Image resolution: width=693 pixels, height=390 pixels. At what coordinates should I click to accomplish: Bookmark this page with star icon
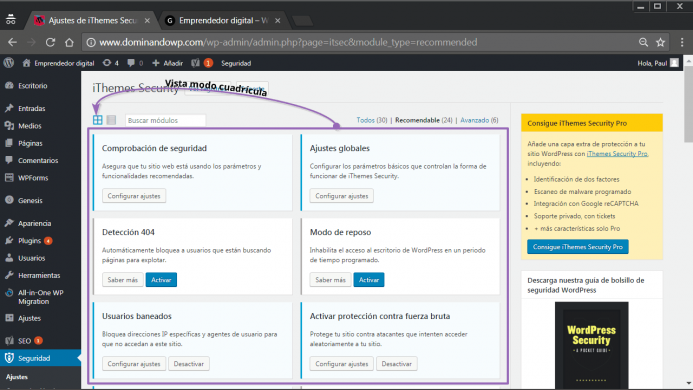click(660, 42)
